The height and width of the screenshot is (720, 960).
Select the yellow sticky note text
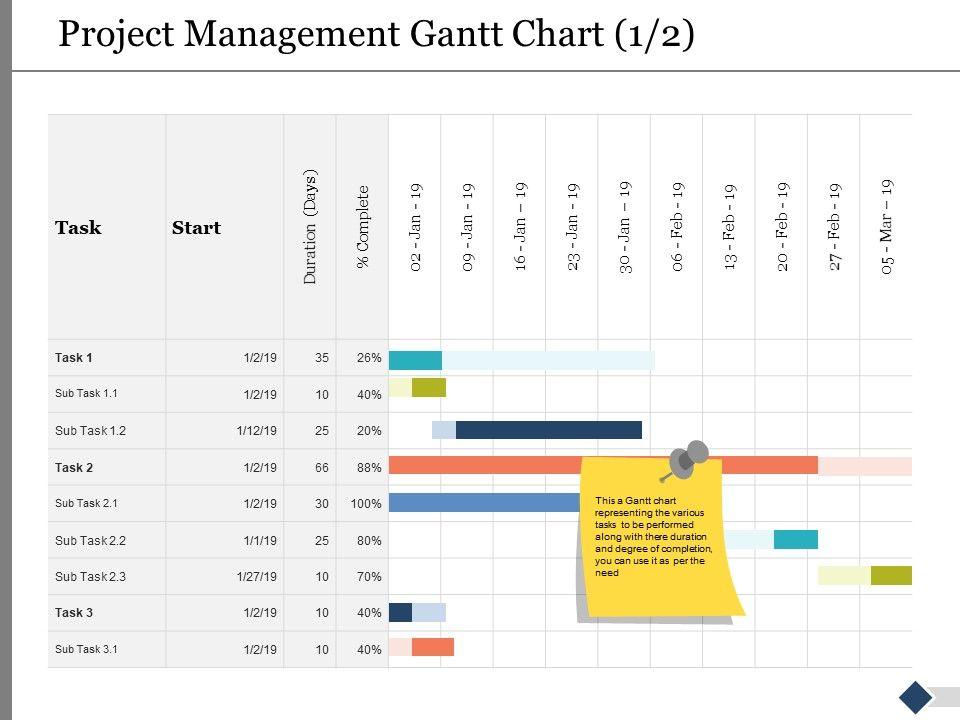click(654, 536)
